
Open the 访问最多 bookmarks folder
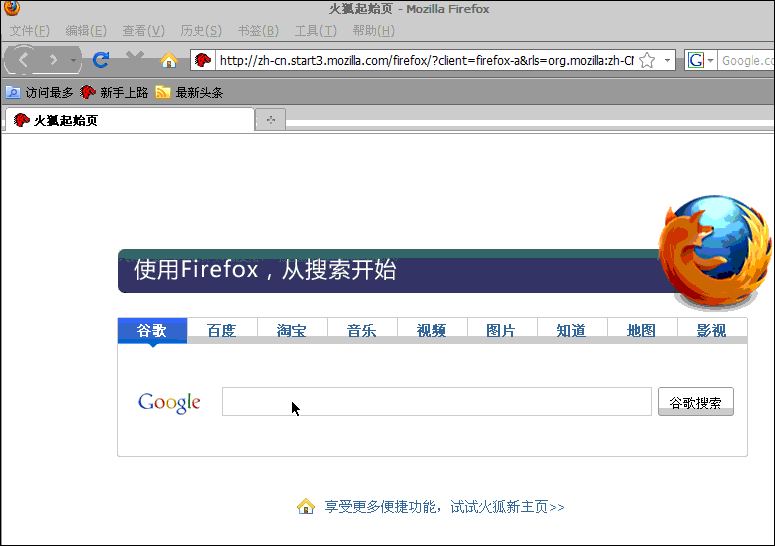(40, 92)
